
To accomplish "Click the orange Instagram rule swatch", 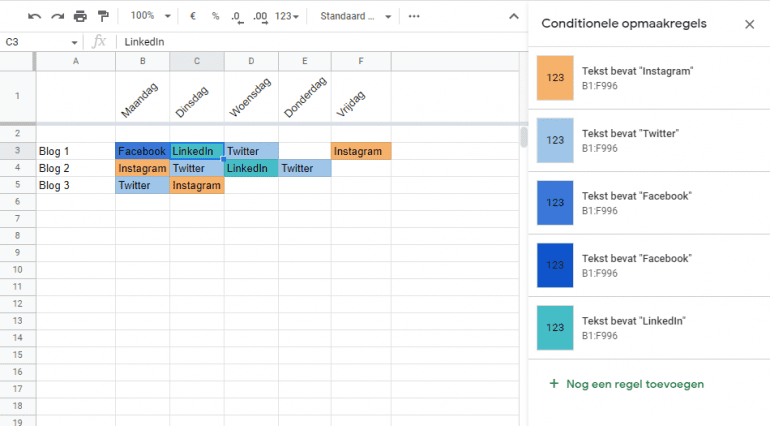I will click(x=555, y=78).
